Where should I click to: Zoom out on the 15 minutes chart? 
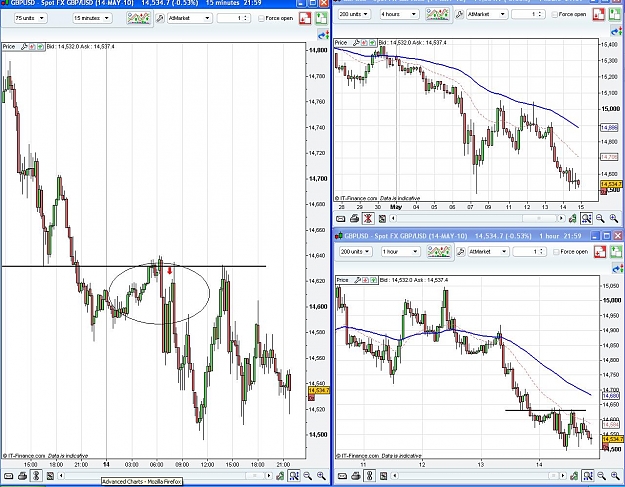pyautogui.click(x=308, y=475)
